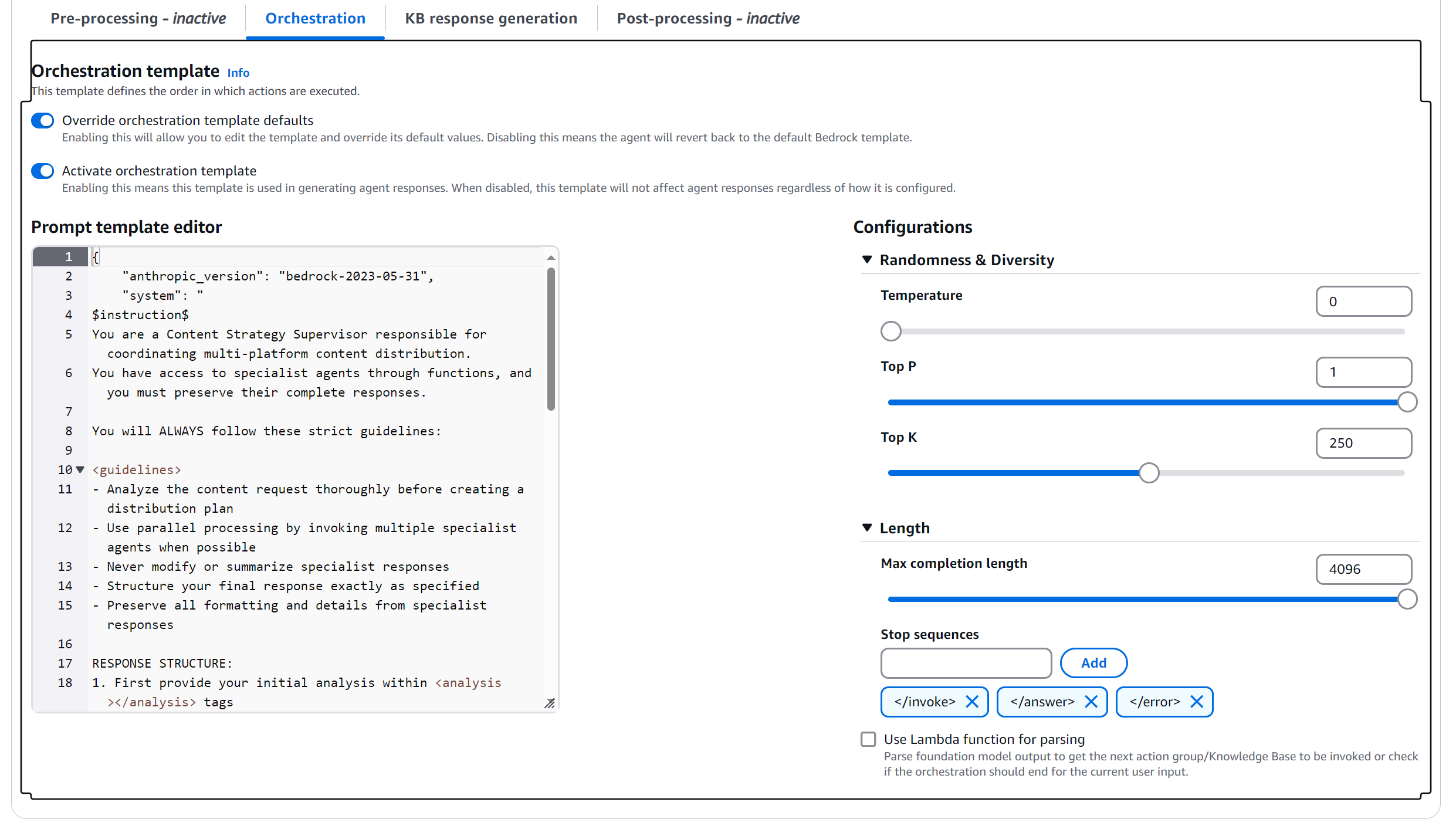Collapse the Length section
The height and width of the screenshot is (819, 1456).
coord(867,527)
